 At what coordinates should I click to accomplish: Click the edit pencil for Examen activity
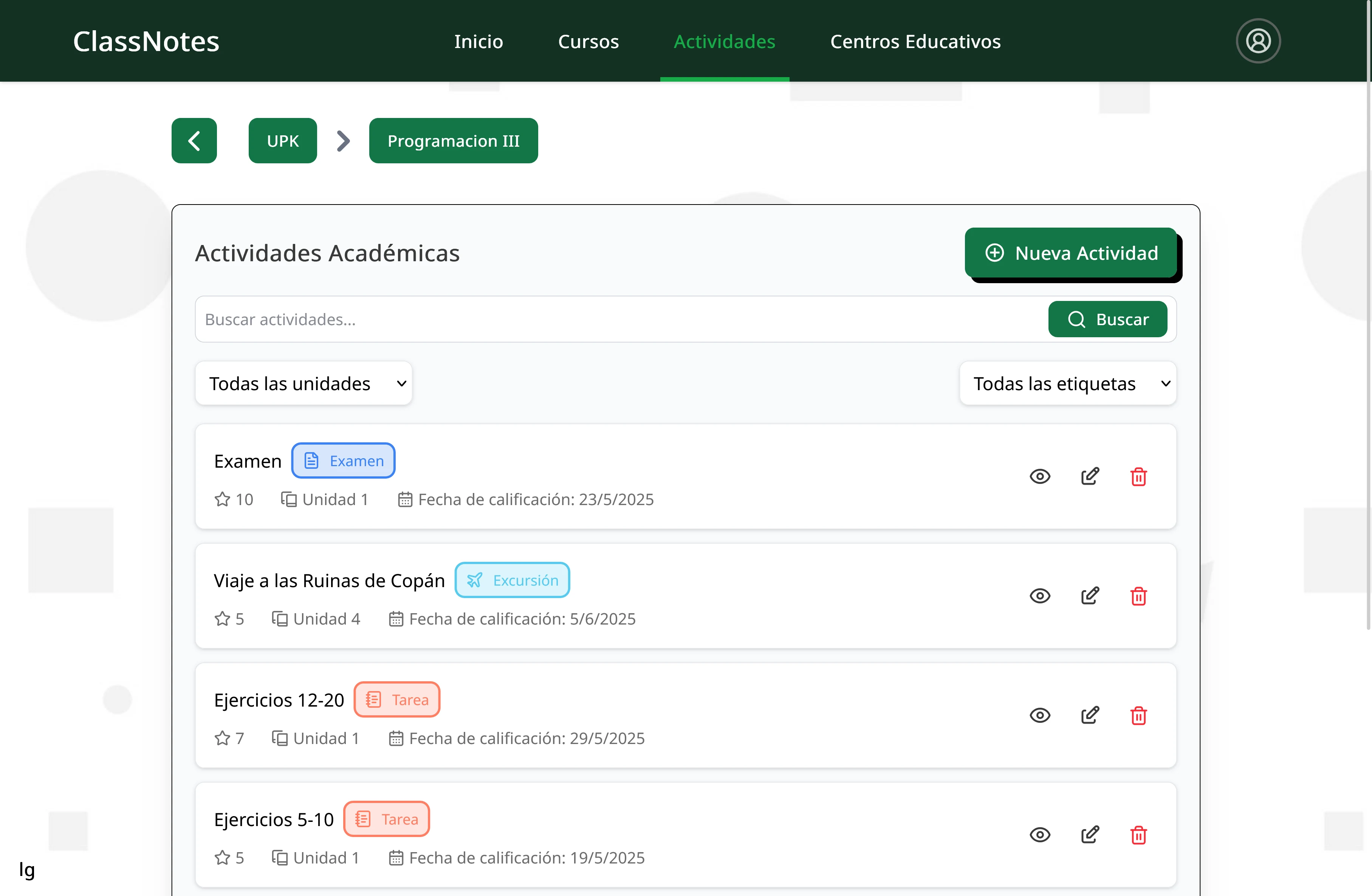pos(1090,476)
